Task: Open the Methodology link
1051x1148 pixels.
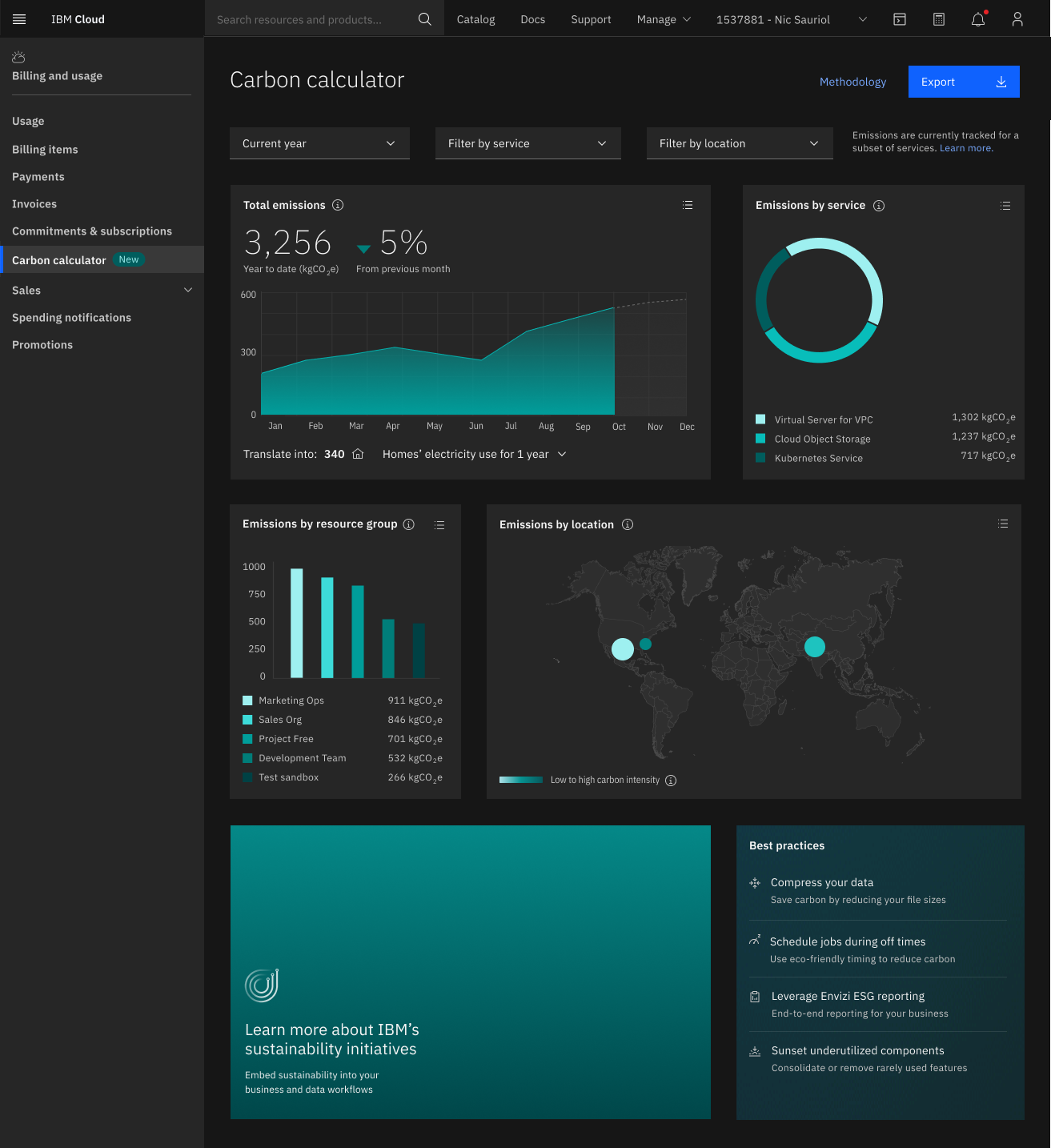Action: click(x=852, y=82)
